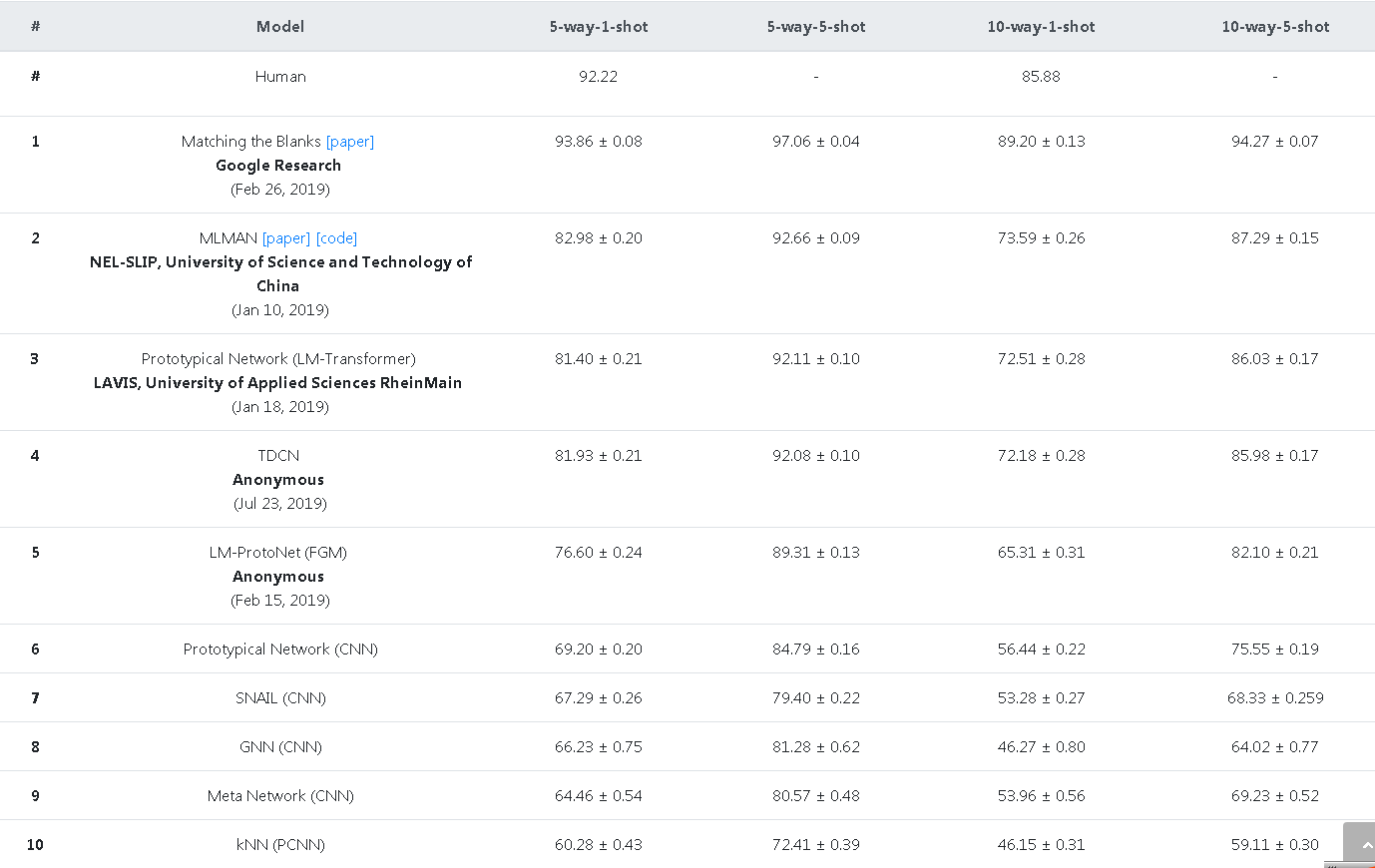Sort by the 10-way-5-shot column header
The height and width of the screenshot is (868, 1375).
click(1275, 26)
